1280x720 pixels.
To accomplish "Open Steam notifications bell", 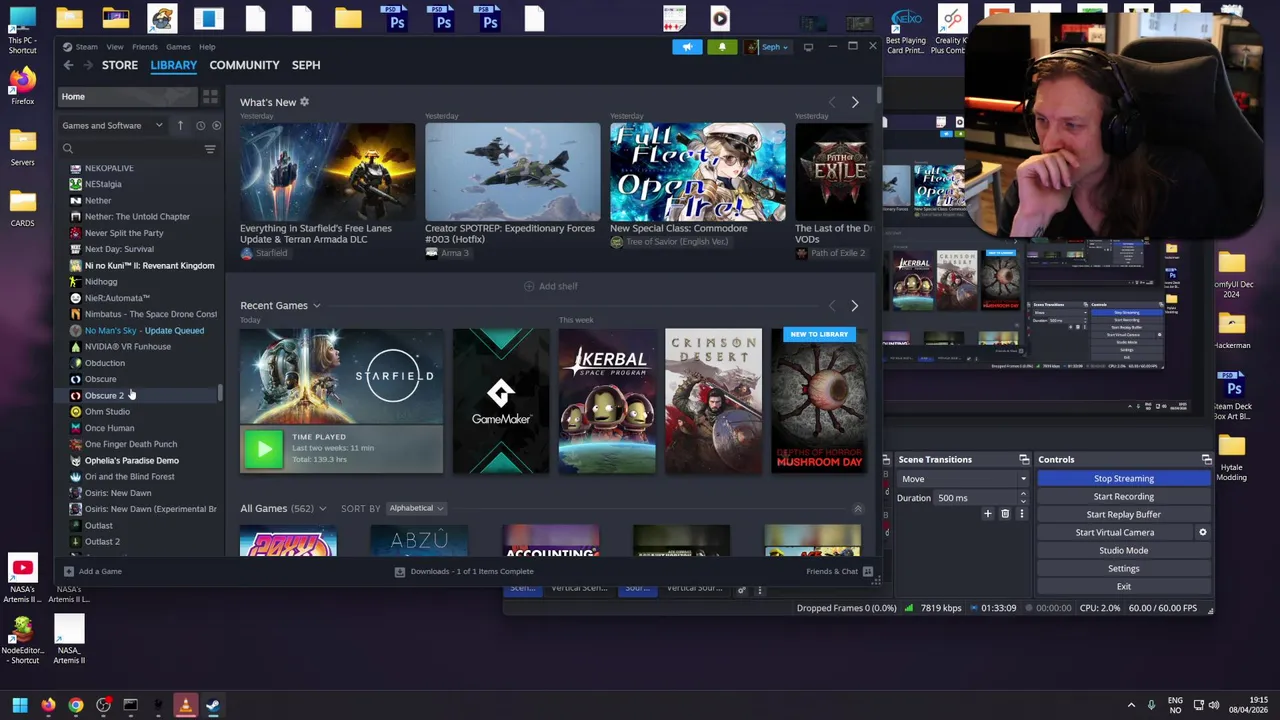I will pos(722,47).
